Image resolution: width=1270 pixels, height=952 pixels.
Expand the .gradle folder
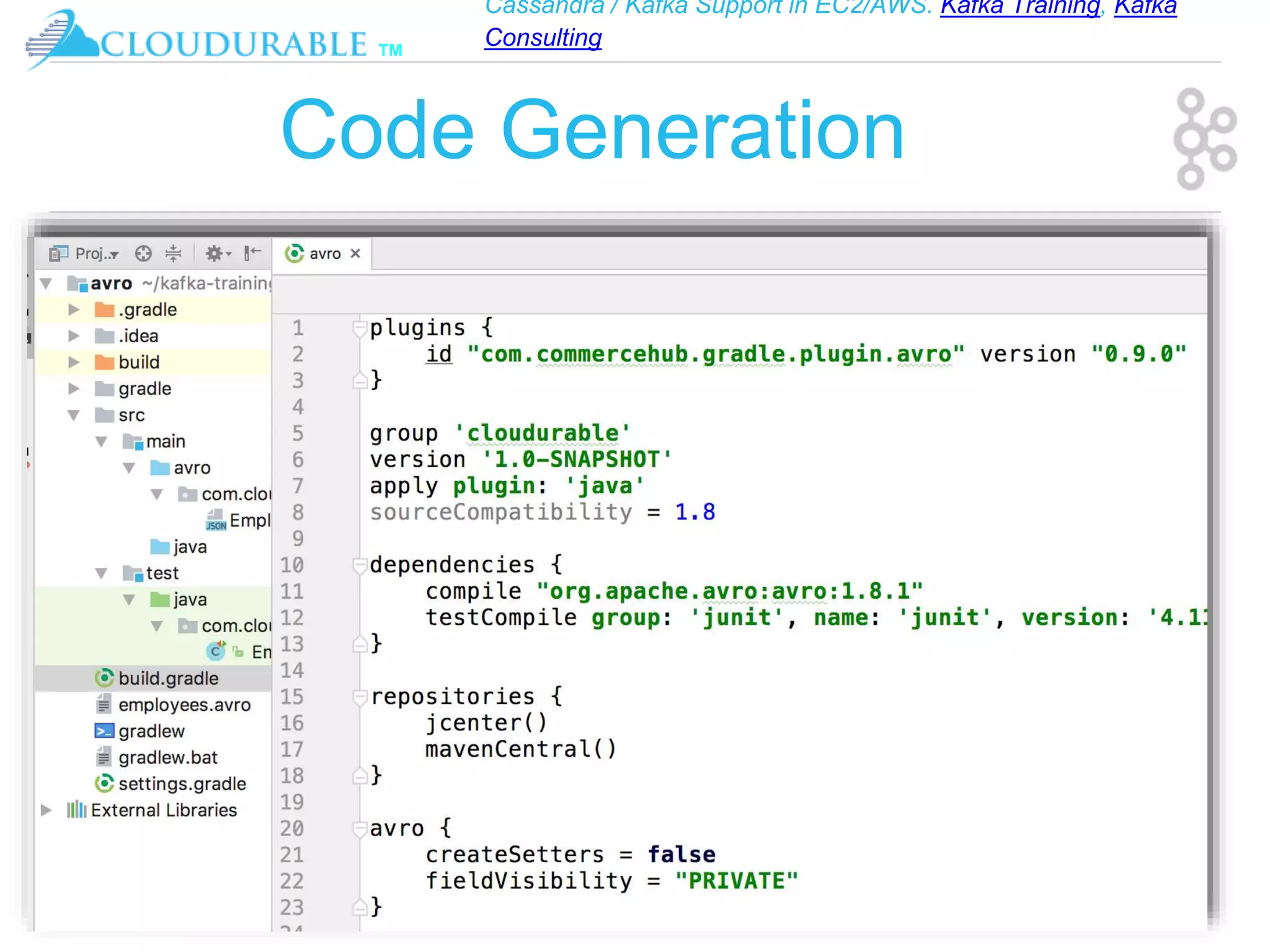[74, 309]
